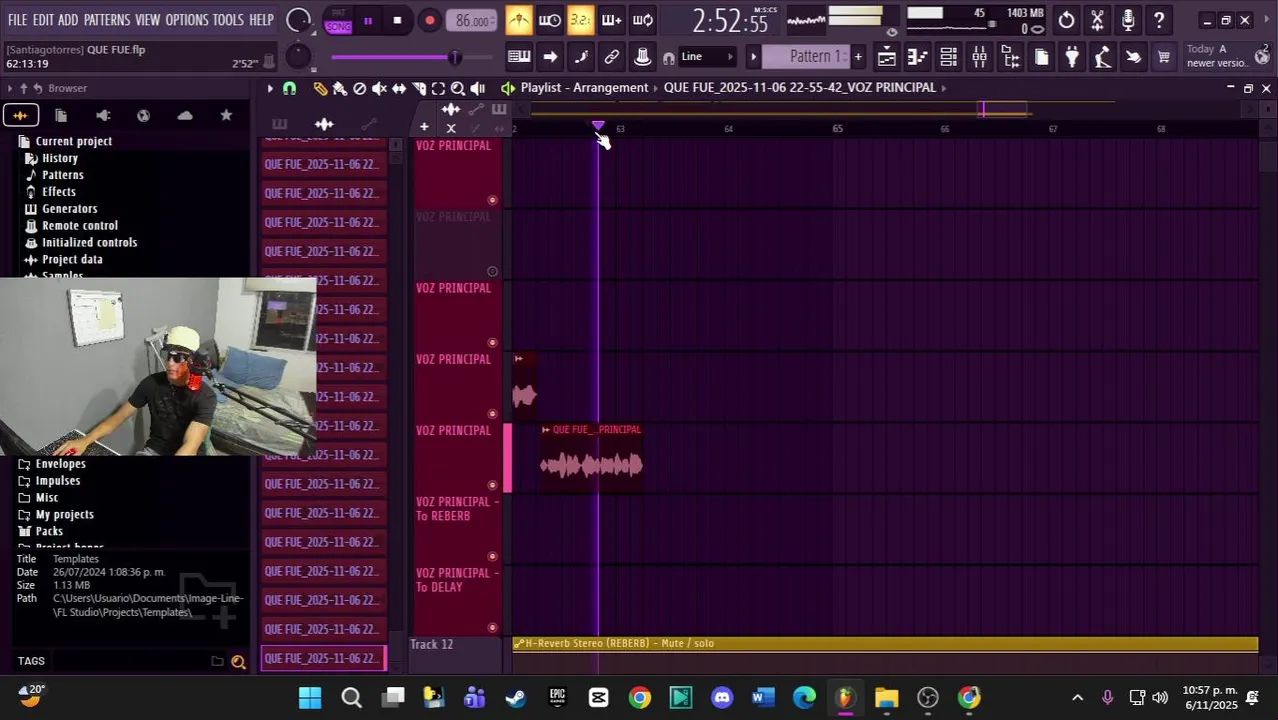Open the OPTIONS menu
Screen dimensions: 1278x720
coord(187,20)
